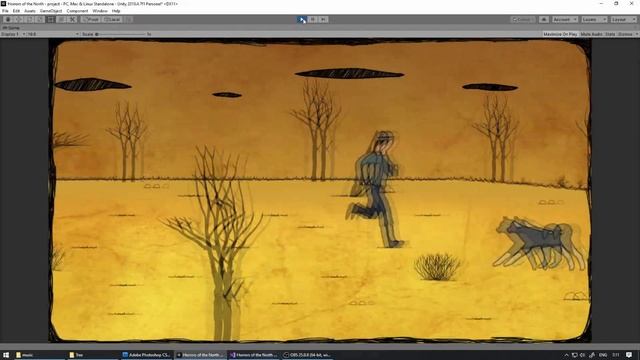Switch to Visual Studio in taskbar

click(x=253, y=355)
